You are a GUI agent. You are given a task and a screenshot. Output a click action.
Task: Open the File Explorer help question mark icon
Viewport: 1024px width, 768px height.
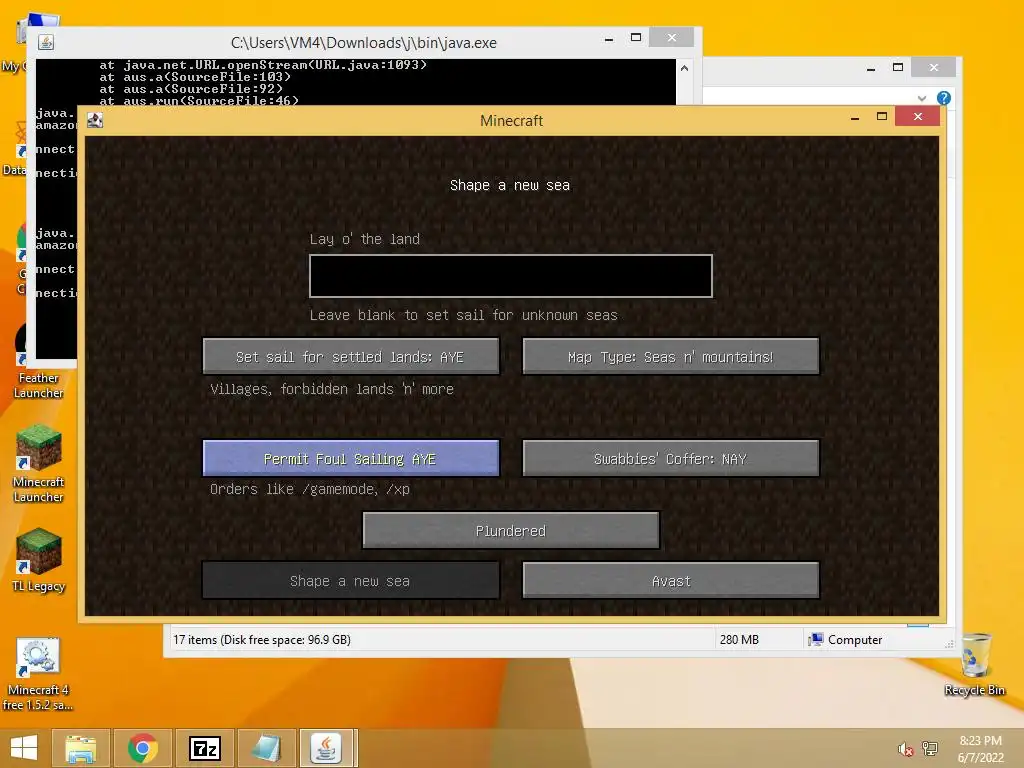(x=944, y=98)
